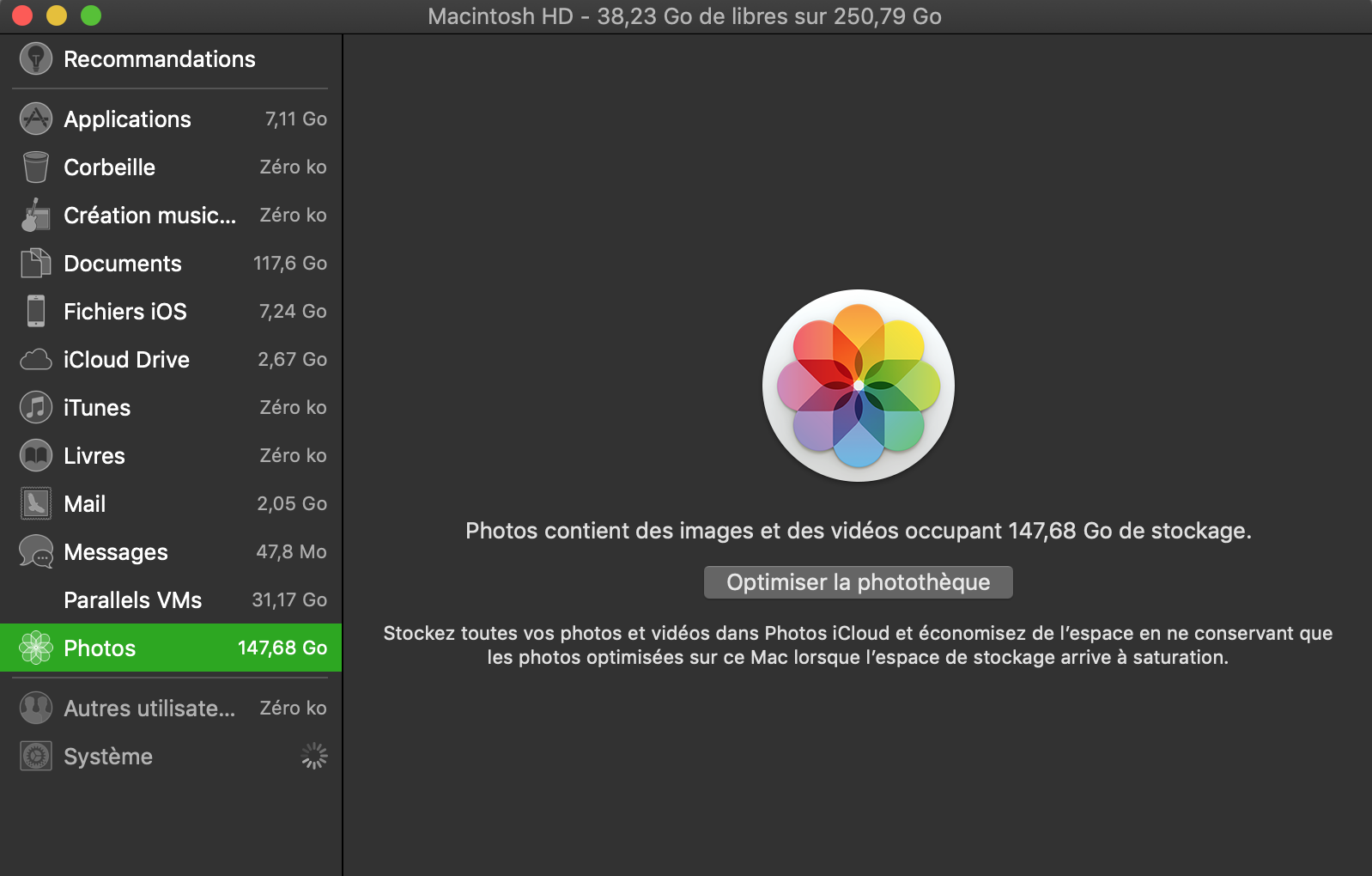Click the iCloud Drive cloud icon
The image size is (1372, 876).
pos(36,359)
